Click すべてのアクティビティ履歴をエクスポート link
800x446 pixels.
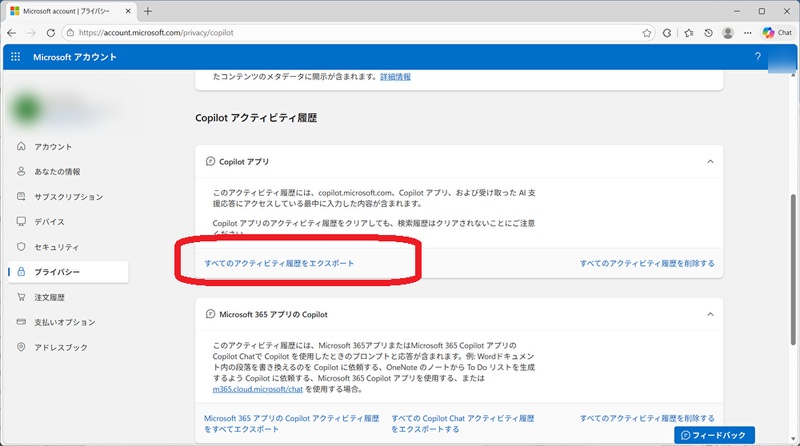coord(279,263)
